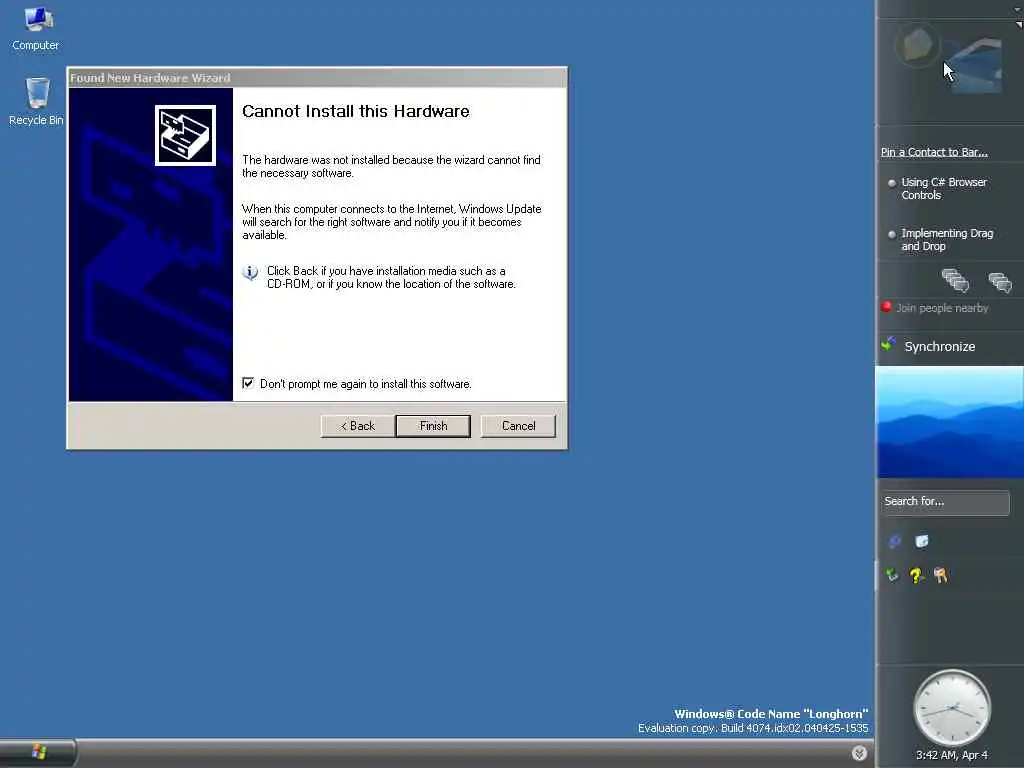Click the Finish button
1024x768 pixels.
[x=433, y=426]
